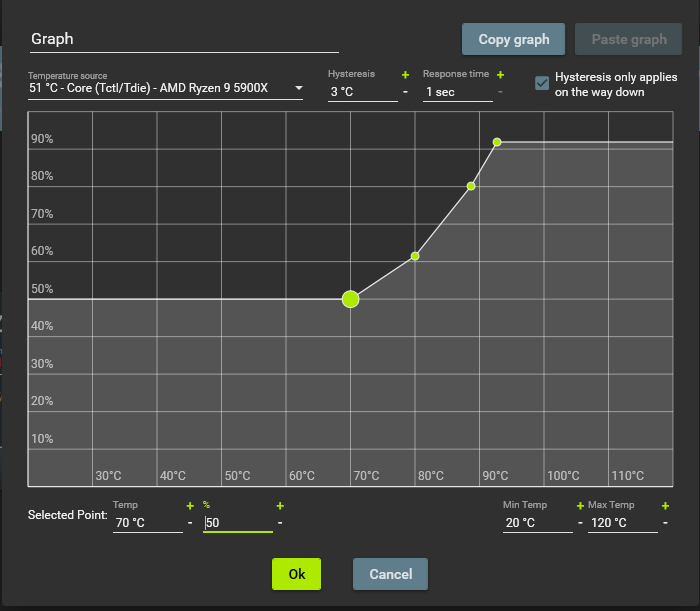Increase selected point percent with plus
Image resolution: width=700 pixels, height=611 pixels.
coord(280,506)
